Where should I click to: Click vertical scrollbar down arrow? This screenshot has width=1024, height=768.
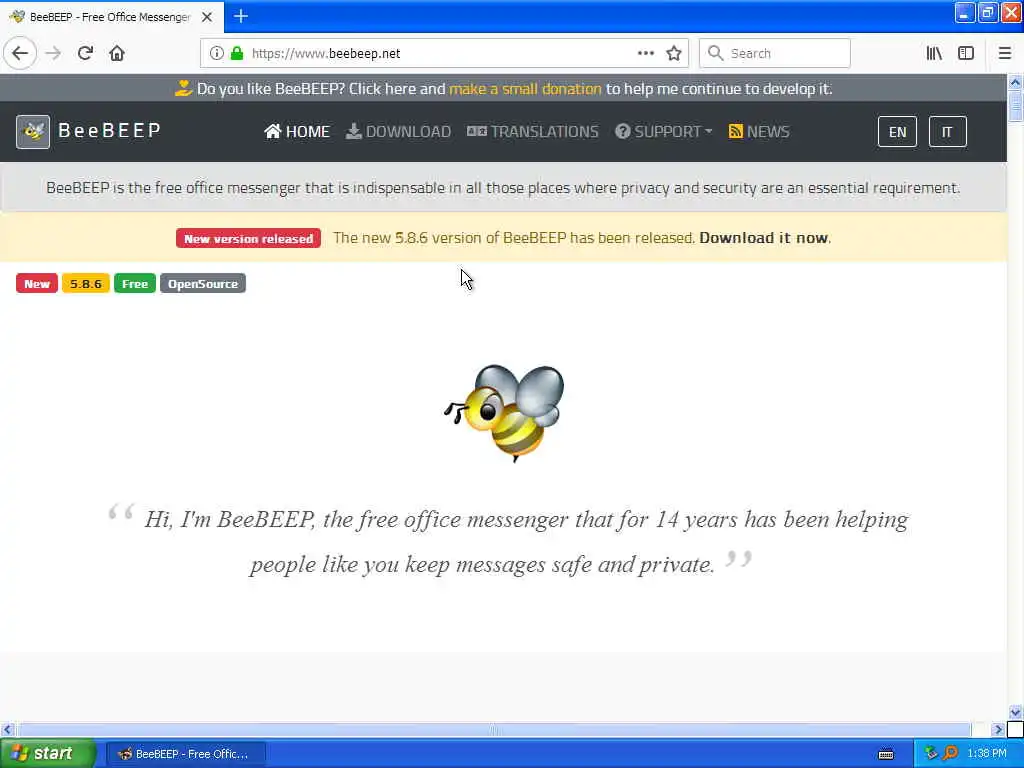click(x=1015, y=712)
